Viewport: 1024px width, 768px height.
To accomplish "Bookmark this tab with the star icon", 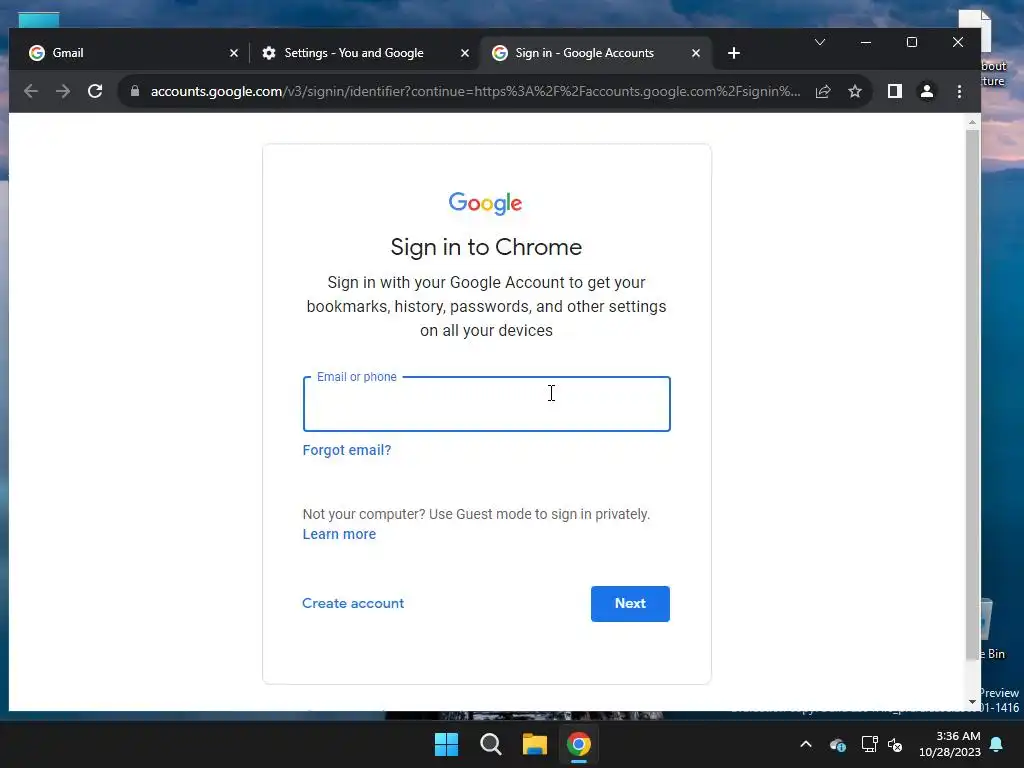I will [855, 91].
